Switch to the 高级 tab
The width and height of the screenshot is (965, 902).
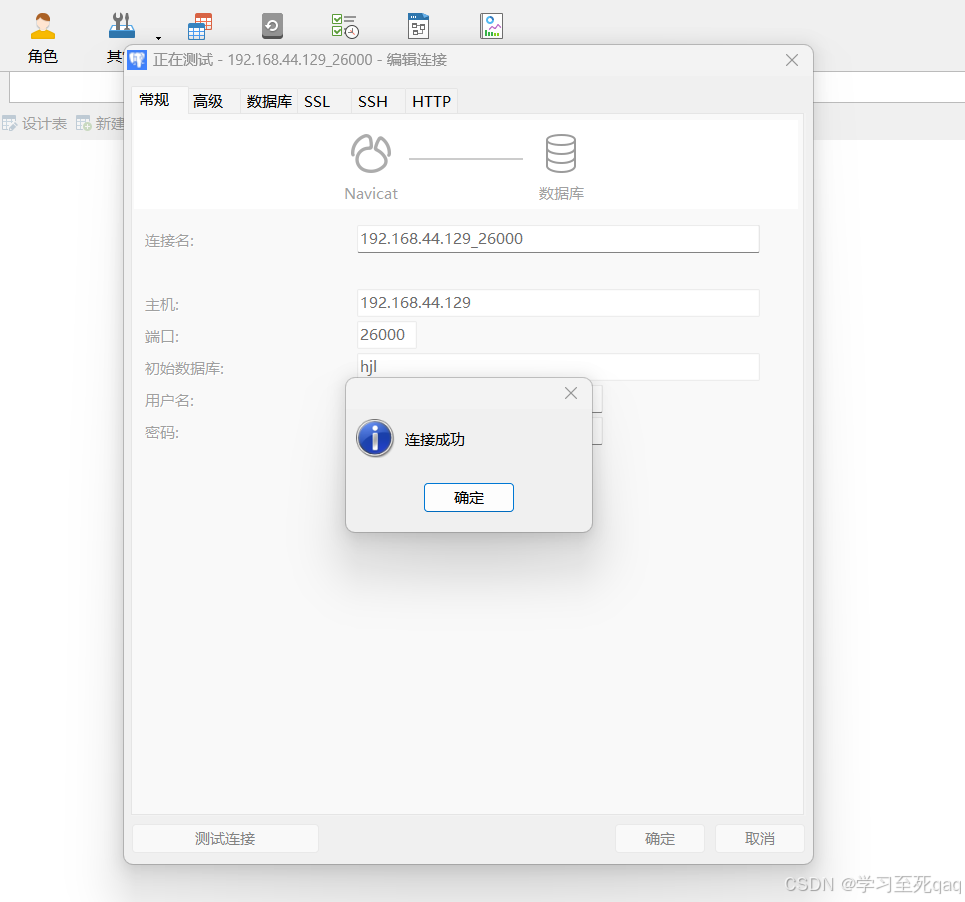[x=208, y=101]
